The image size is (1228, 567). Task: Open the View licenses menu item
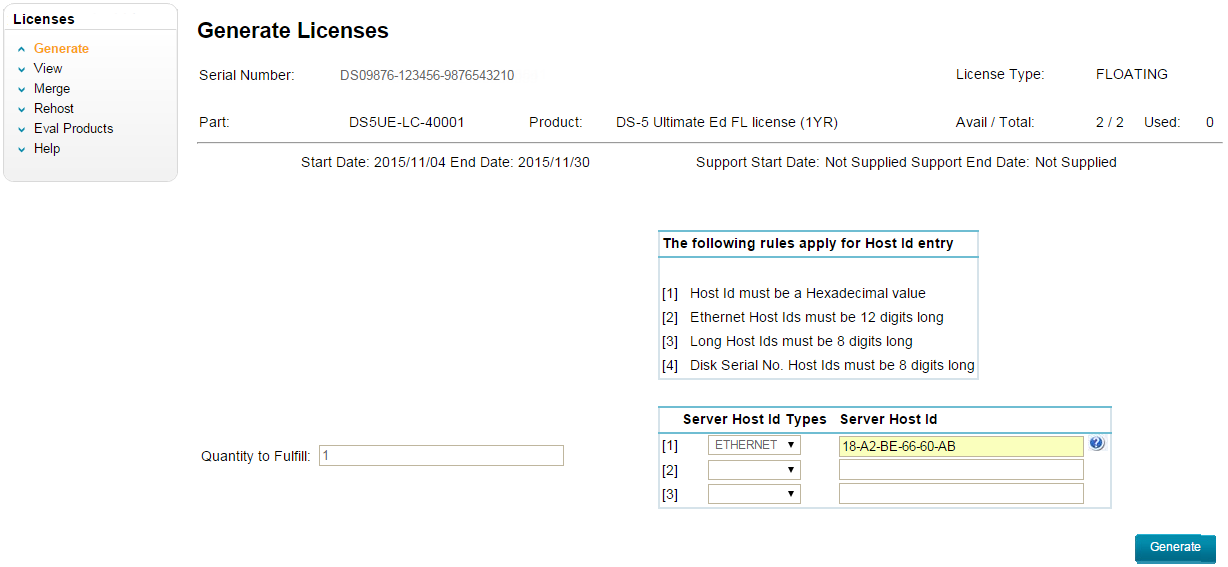coord(48,69)
